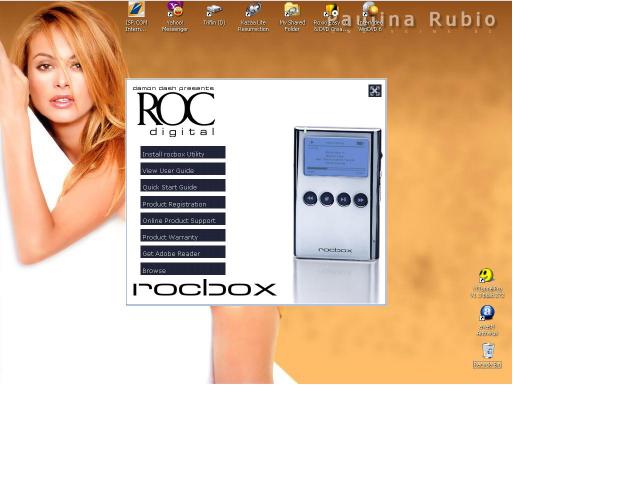Click the rocbox player image
Image resolution: width=640 pixels, height=480 pixels.
(x=337, y=193)
